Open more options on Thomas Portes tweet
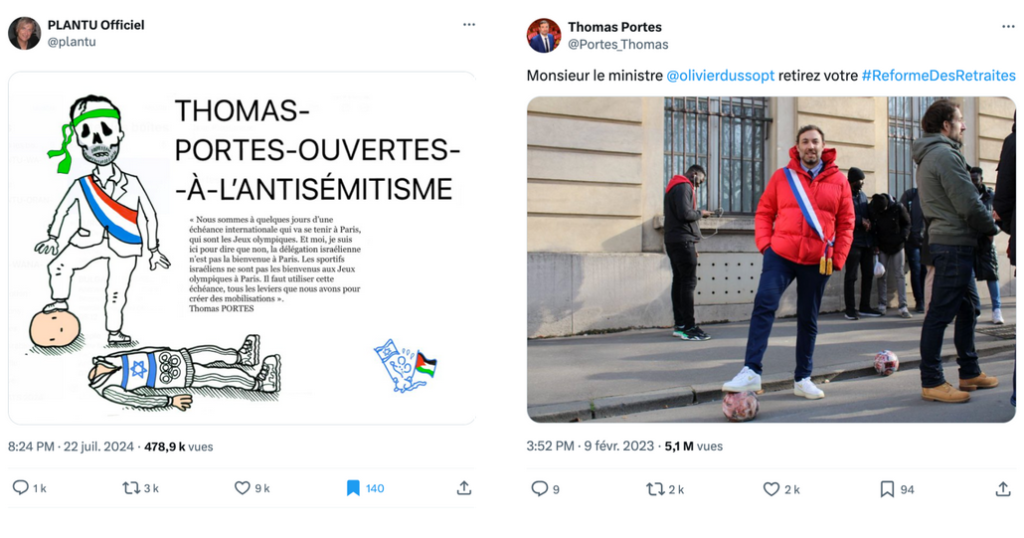The height and width of the screenshot is (538, 1024). [1008, 27]
